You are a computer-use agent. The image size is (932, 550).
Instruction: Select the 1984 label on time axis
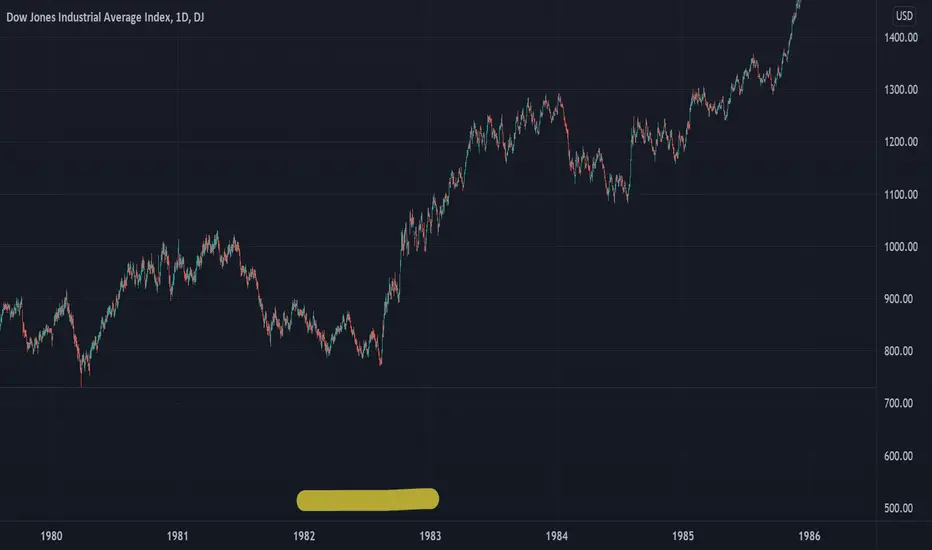[x=556, y=536]
